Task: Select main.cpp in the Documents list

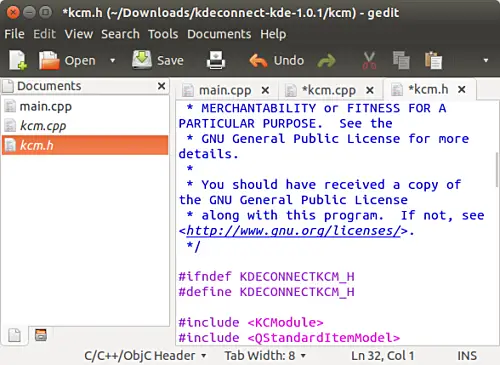Action: click(85, 107)
